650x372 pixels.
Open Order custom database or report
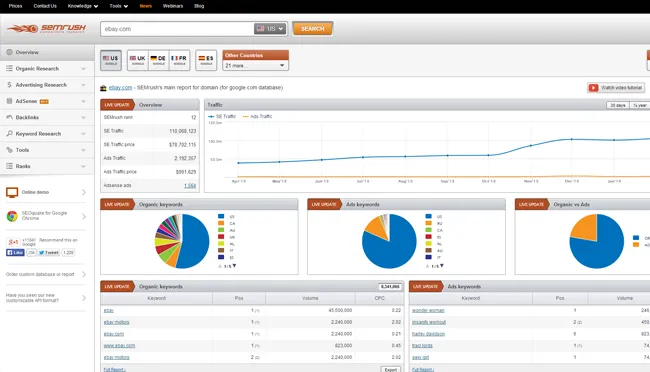pyautogui.click(x=46, y=275)
